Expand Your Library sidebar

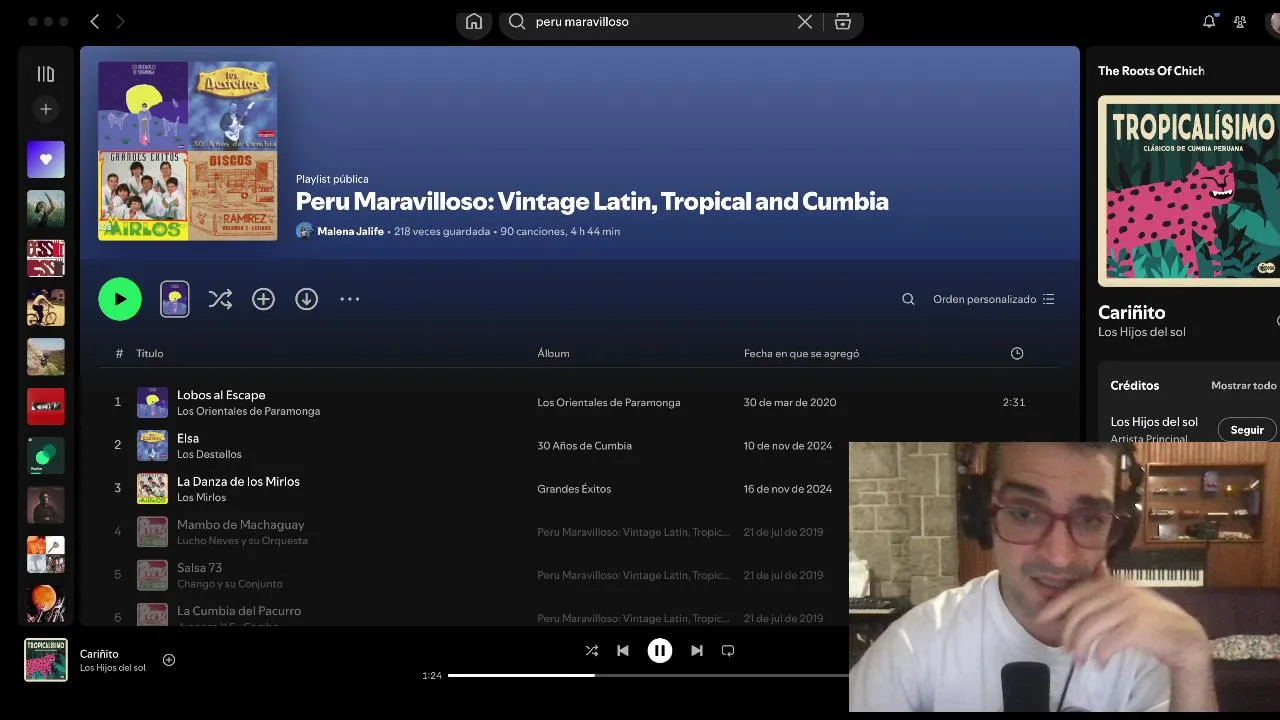coord(46,74)
